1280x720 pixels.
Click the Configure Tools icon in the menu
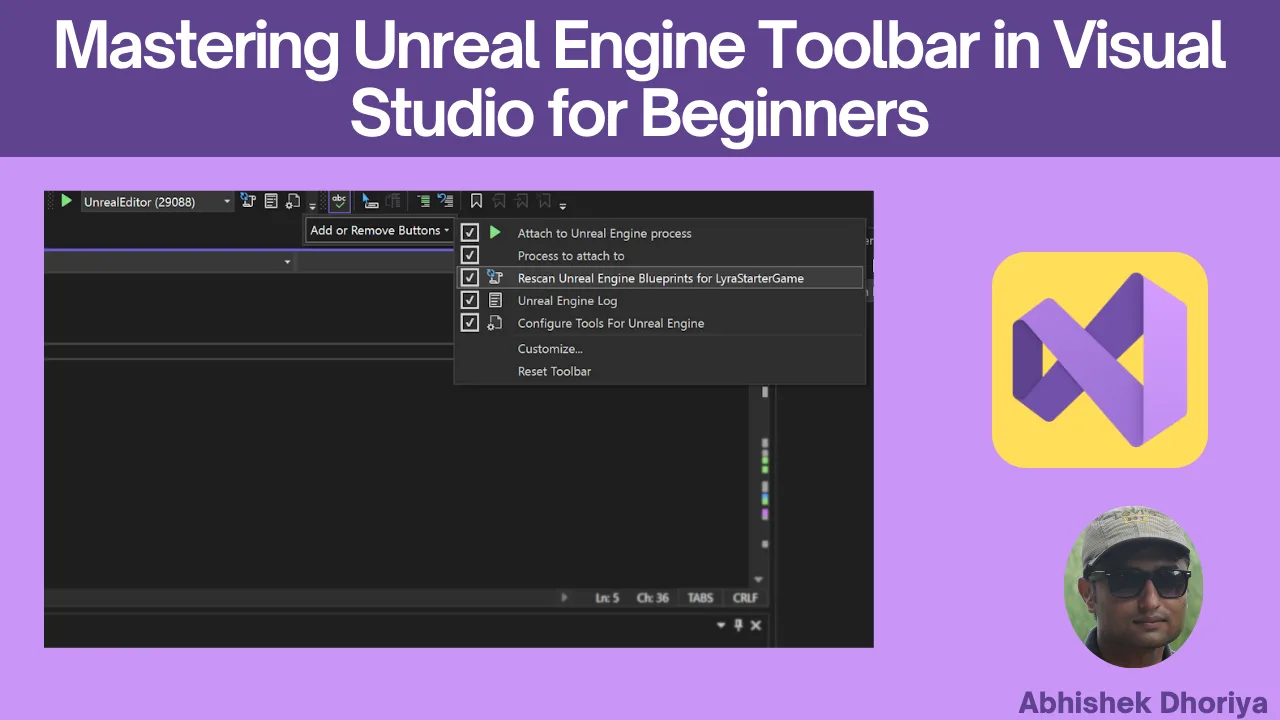(x=495, y=323)
